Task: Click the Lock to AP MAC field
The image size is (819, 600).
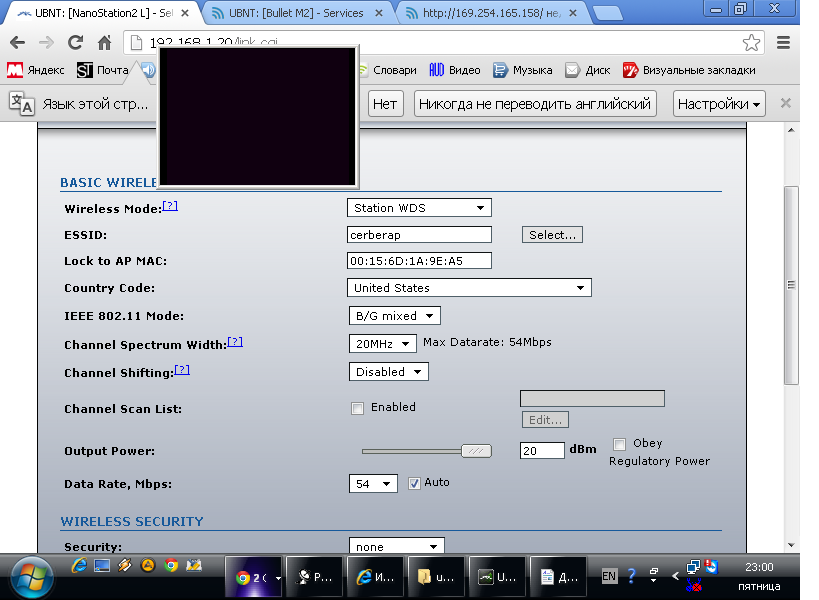Action: click(x=419, y=261)
